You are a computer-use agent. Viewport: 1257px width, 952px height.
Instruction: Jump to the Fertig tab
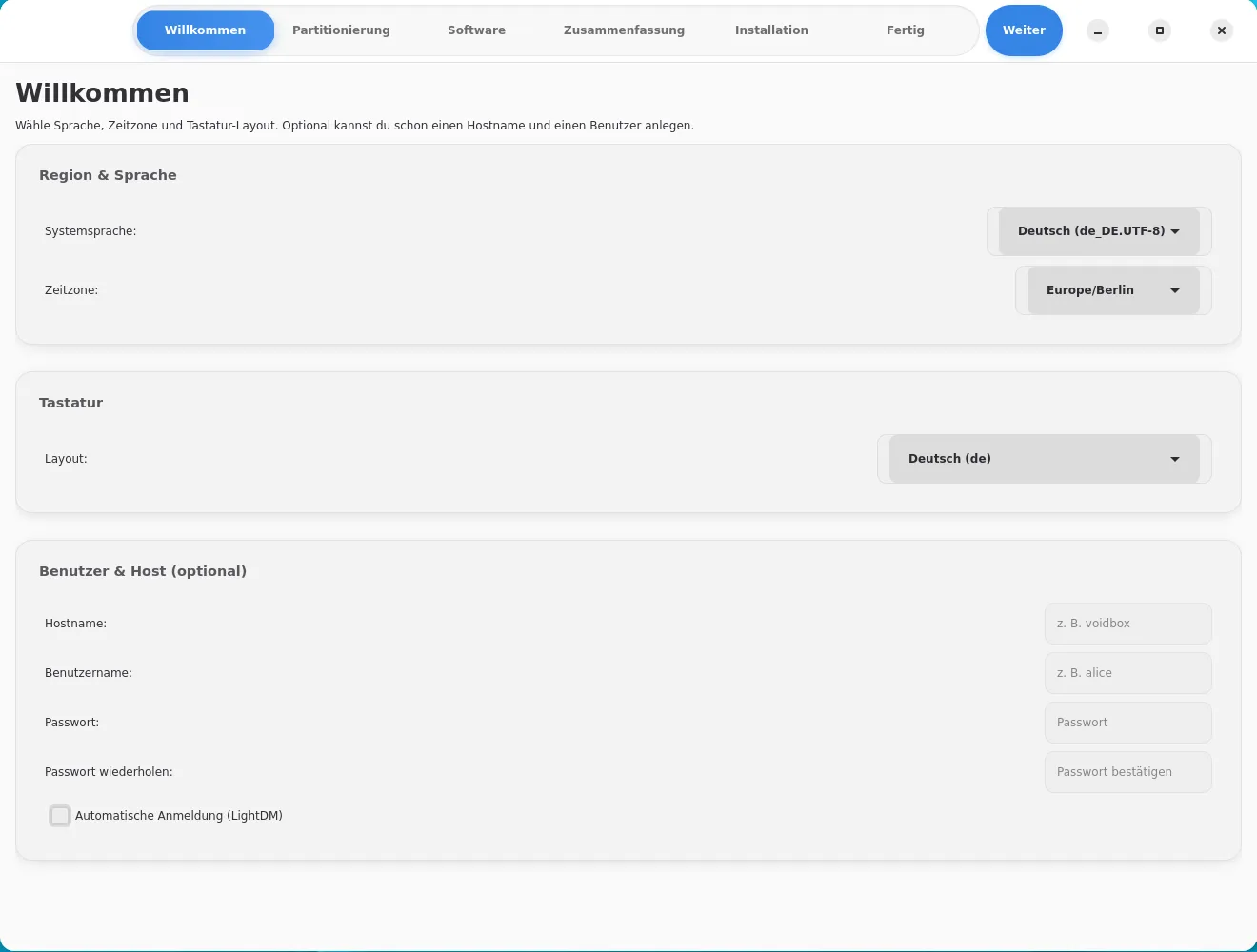point(905,30)
